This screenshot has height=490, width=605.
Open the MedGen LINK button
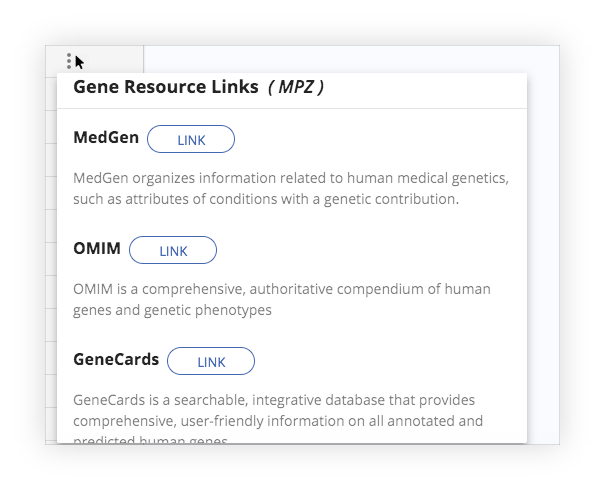click(x=191, y=139)
